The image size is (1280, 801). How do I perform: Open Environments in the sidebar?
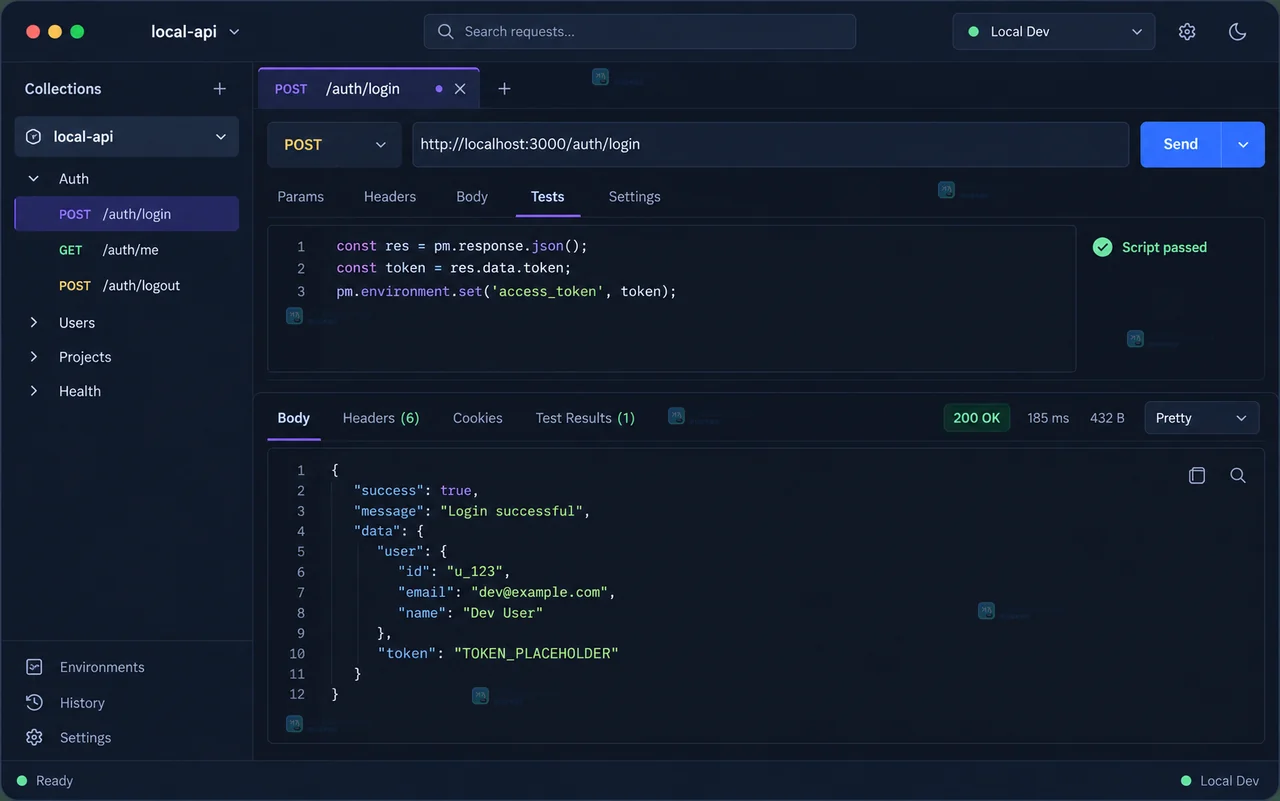(102, 667)
